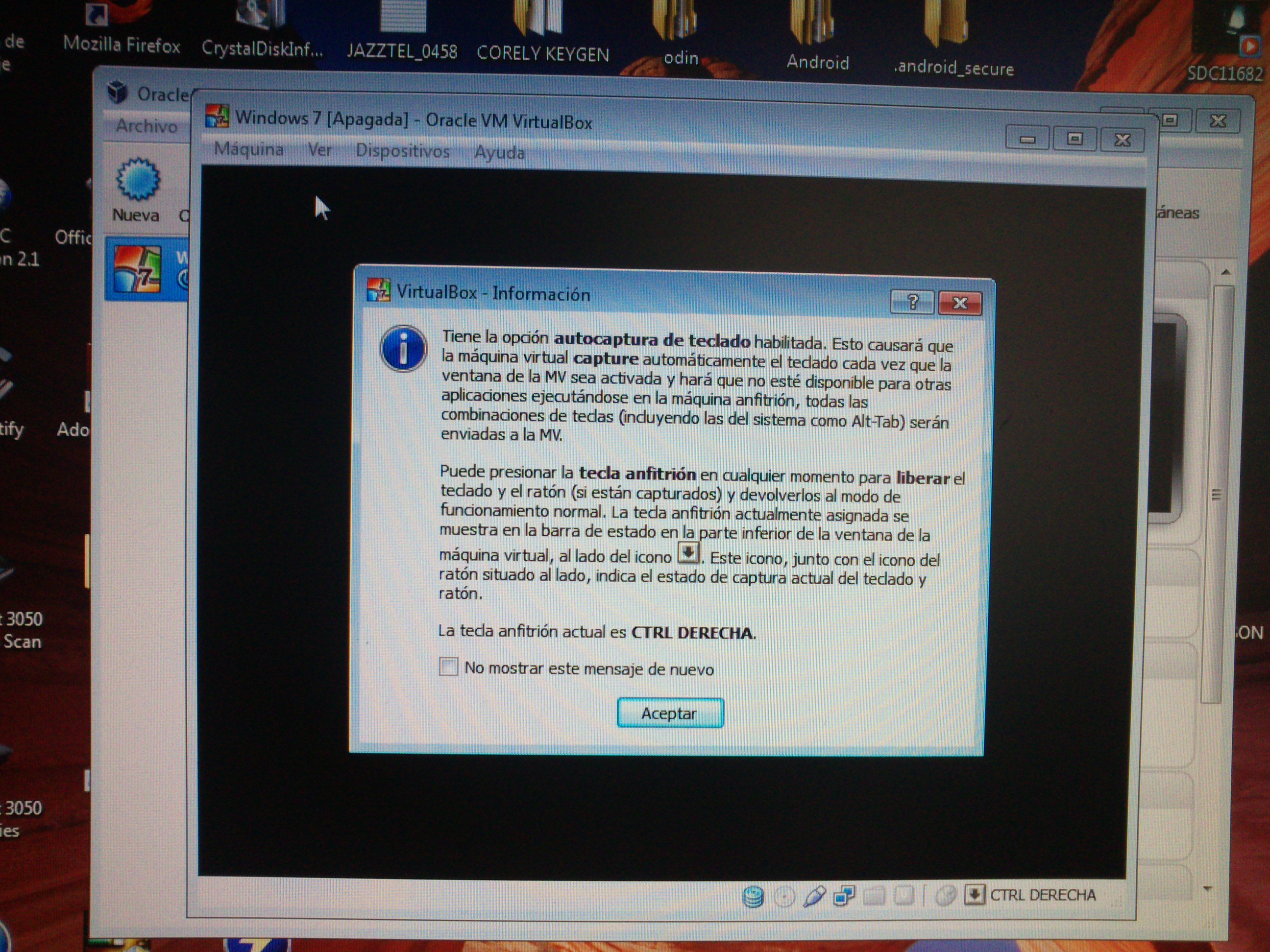The height and width of the screenshot is (952, 1270).
Task: Click the Nueva machine icon
Action: click(137, 180)
